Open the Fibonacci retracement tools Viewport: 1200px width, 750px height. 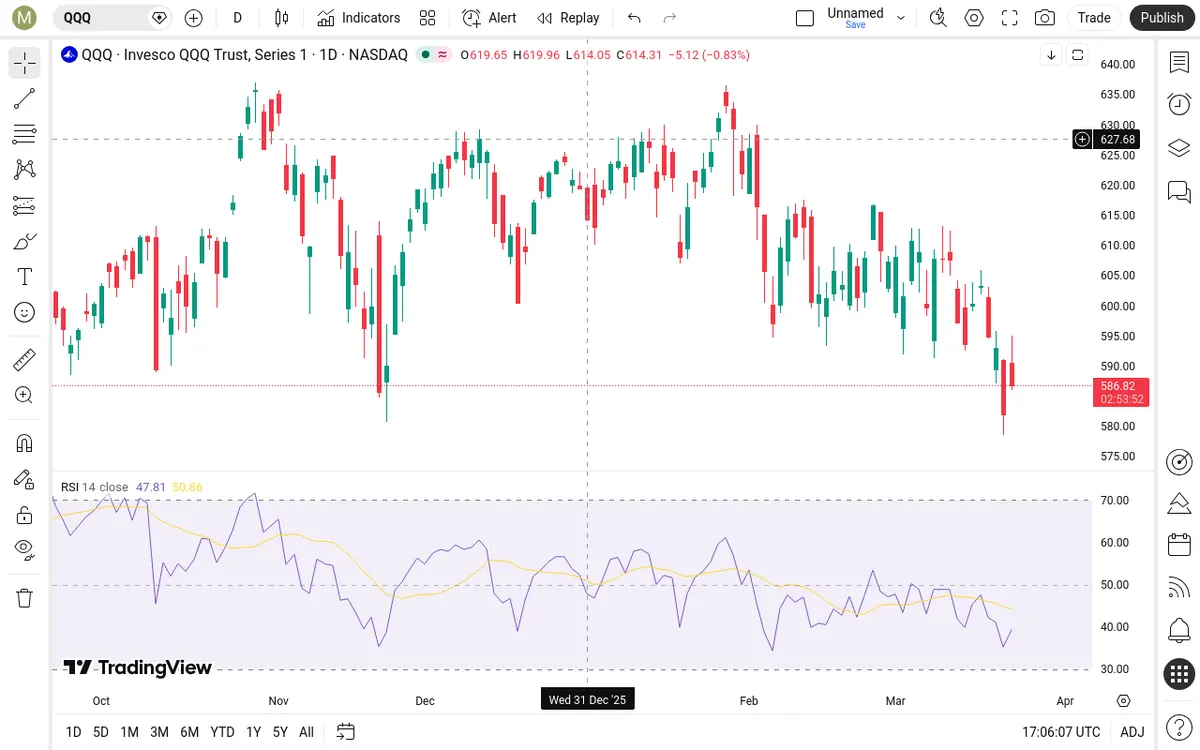[x=25, y=134]
